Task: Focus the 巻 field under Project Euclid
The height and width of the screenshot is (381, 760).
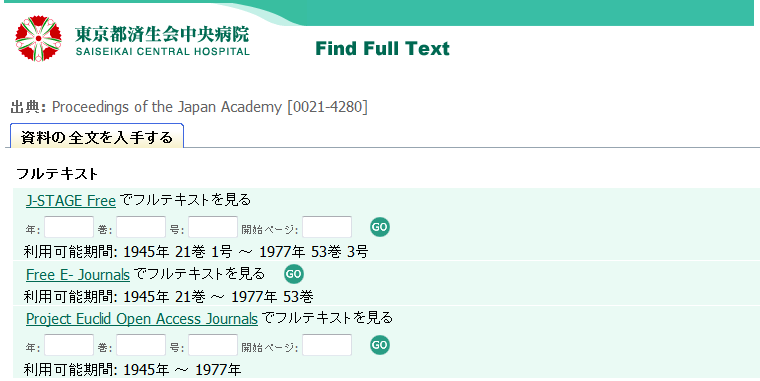Action: pyautogui.click(x=141, y=345)
